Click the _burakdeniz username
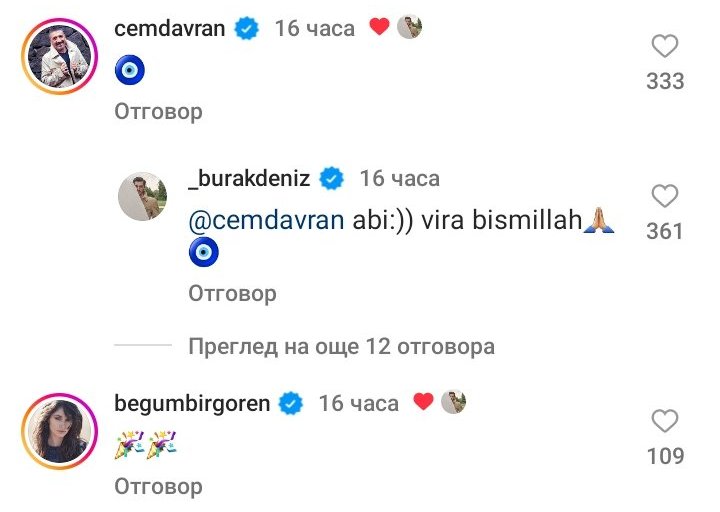 [249, 178]
